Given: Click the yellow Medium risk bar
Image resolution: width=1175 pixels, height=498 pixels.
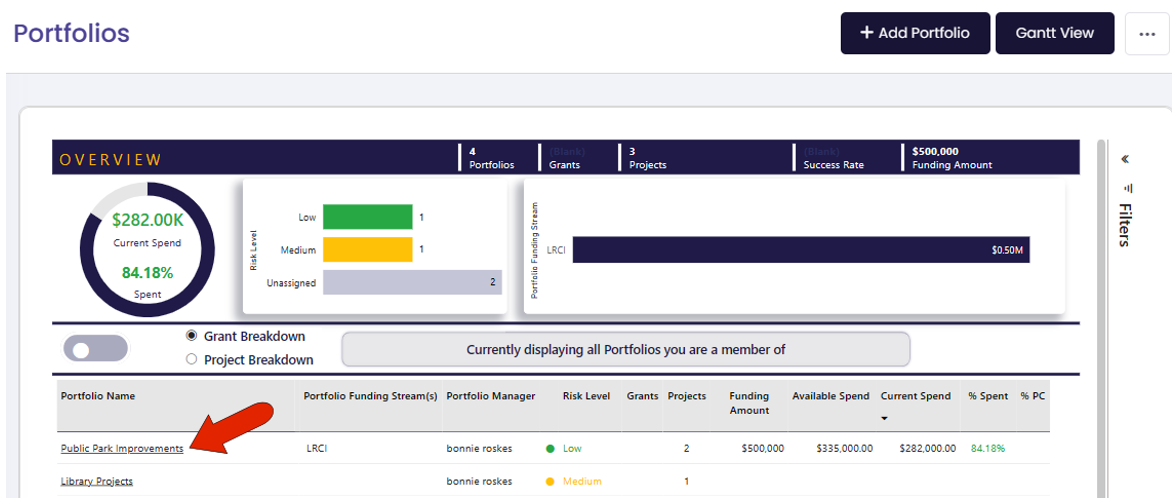Looking at the screenshot, I should click(x=367, y=249).
